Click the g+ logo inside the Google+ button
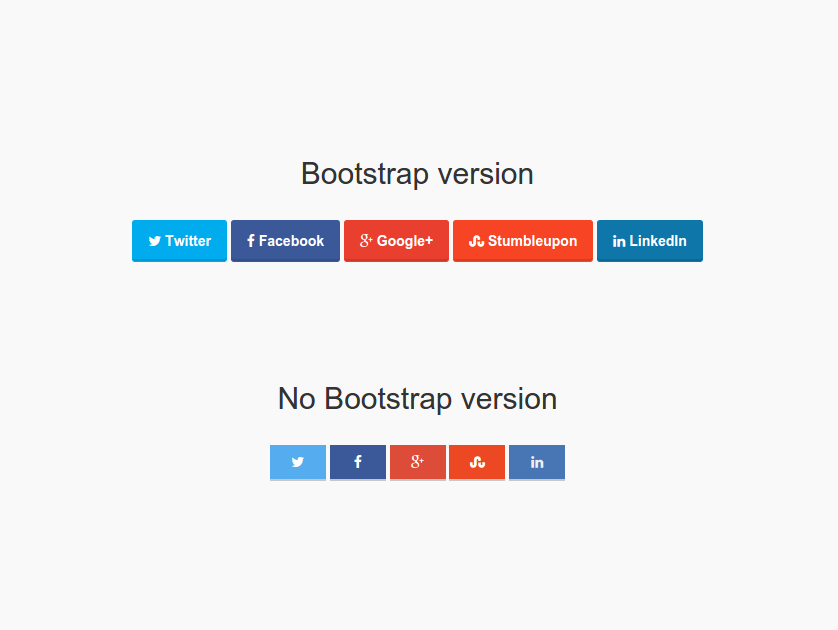838x630 pixels. pyautogui.click(x=366, y=240)
